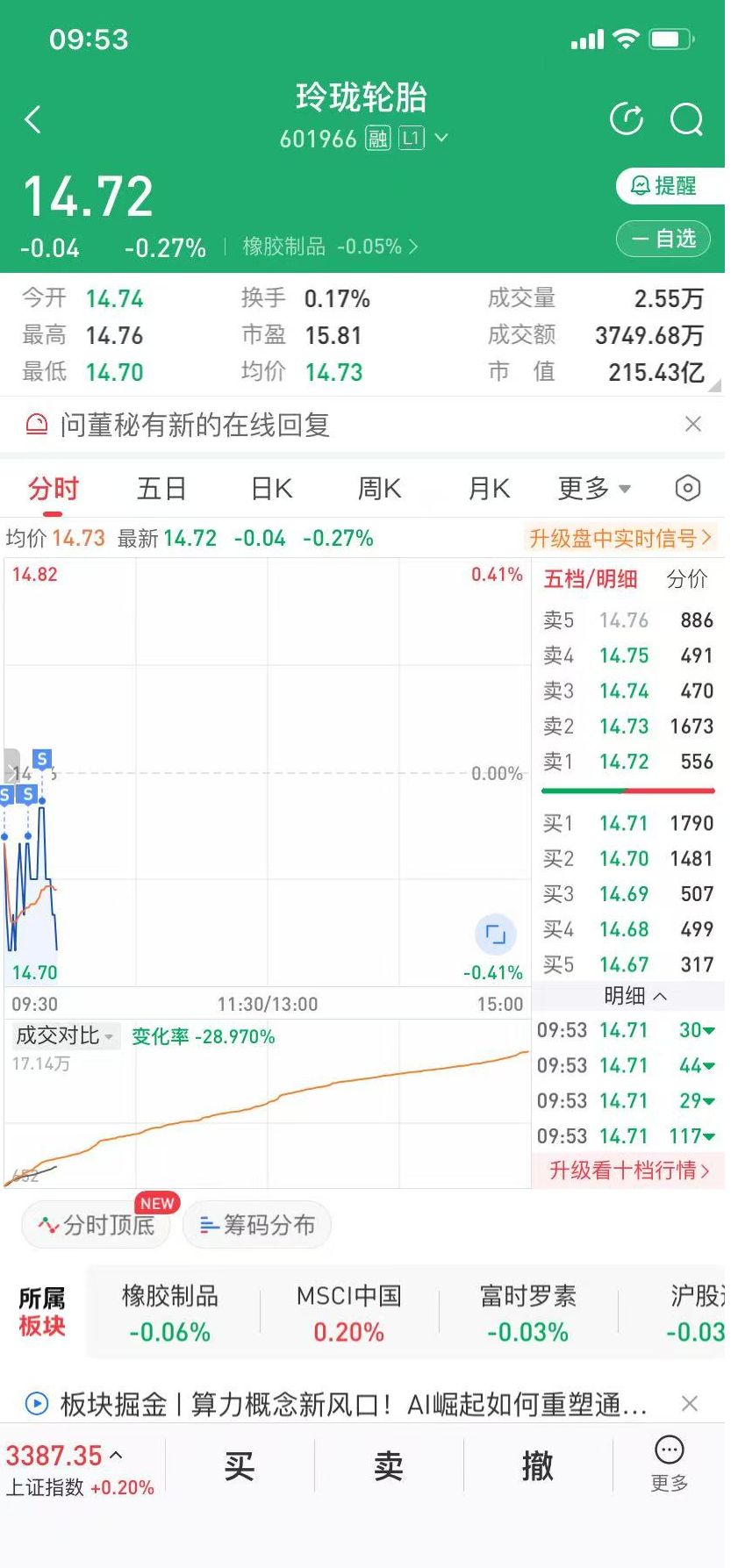This screenshot has width=738, height=1568.
Task: Tap the 买2 14.70 1481 order row
Action: pos(628,859)
